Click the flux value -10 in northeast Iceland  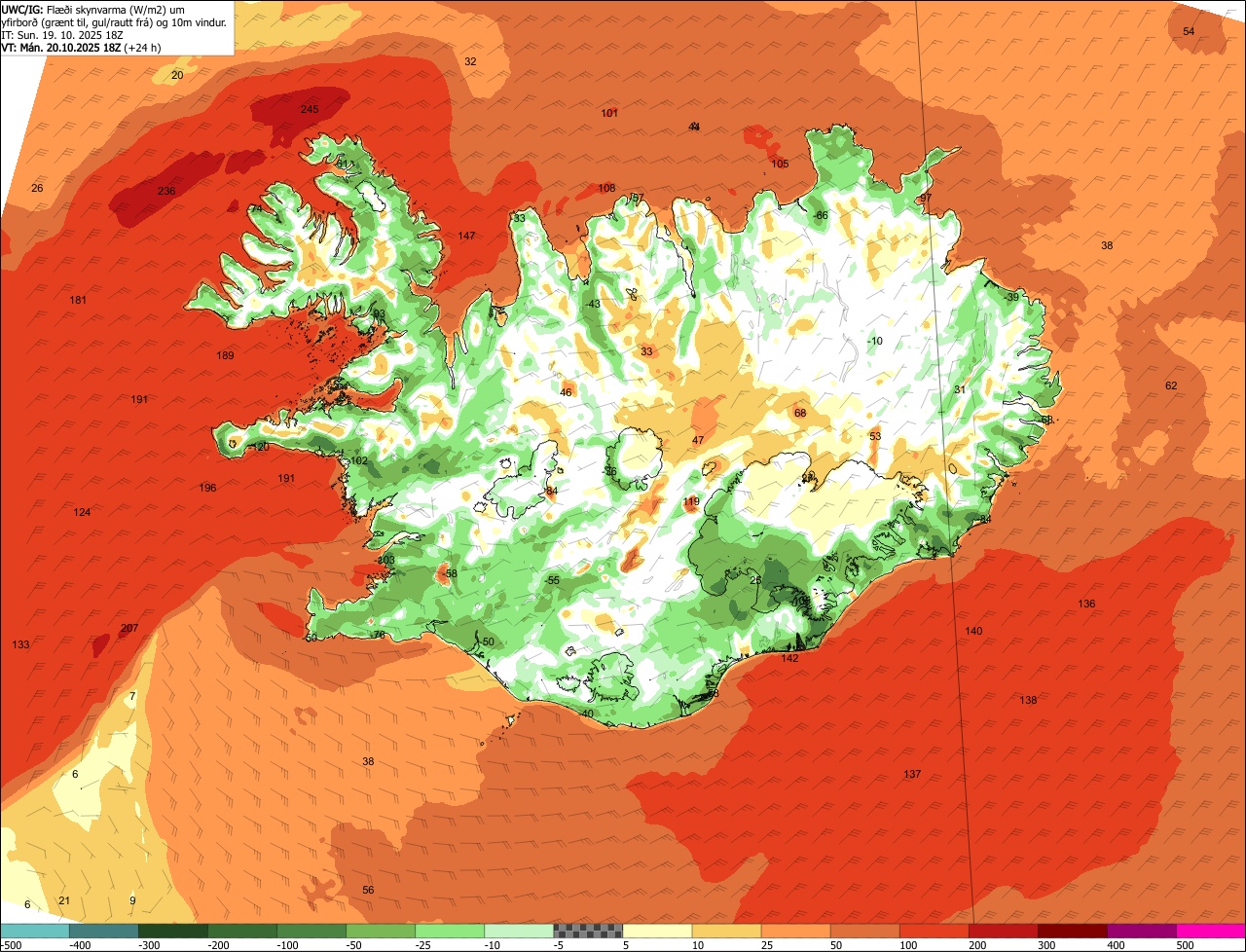click(x=874, y=341)
